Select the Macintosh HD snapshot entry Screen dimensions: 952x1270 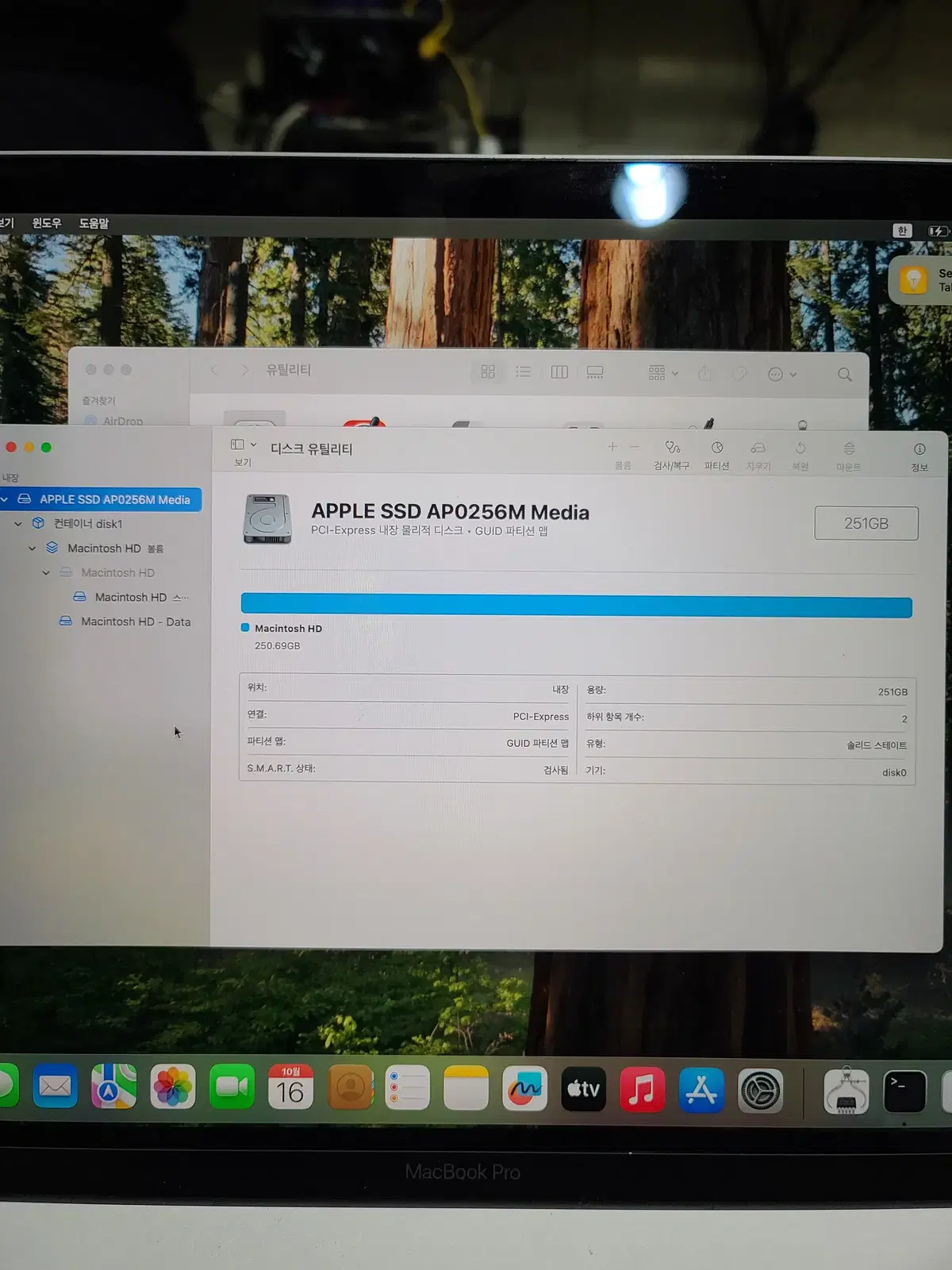click(131, 597)
